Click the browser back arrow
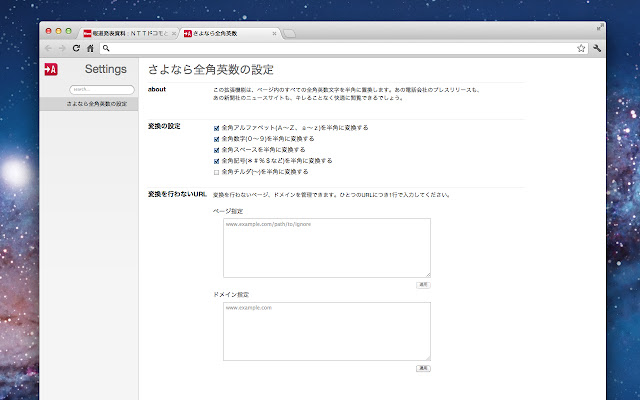640x400 pixels. (x=49, y=48)
